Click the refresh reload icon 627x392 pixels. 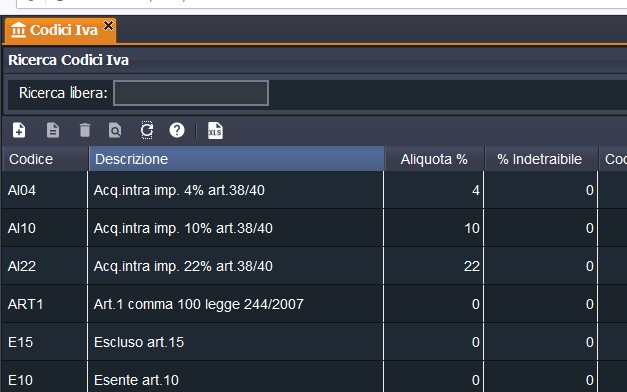tap(147, 130)
